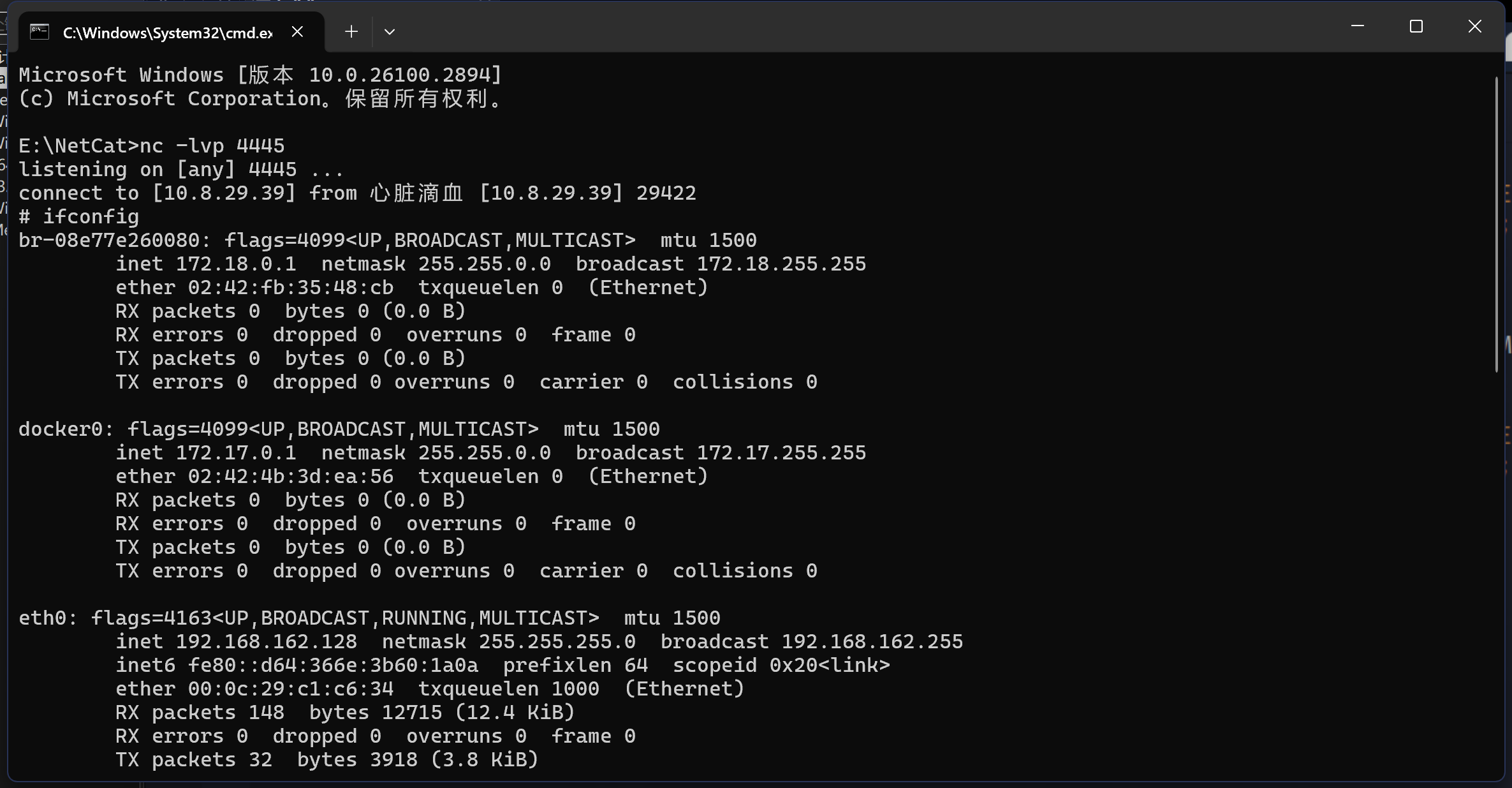This screenshot has height=788, width=1512.
Task: Click the IP address 192.168.162.128
Action: [x=266, y=642]
